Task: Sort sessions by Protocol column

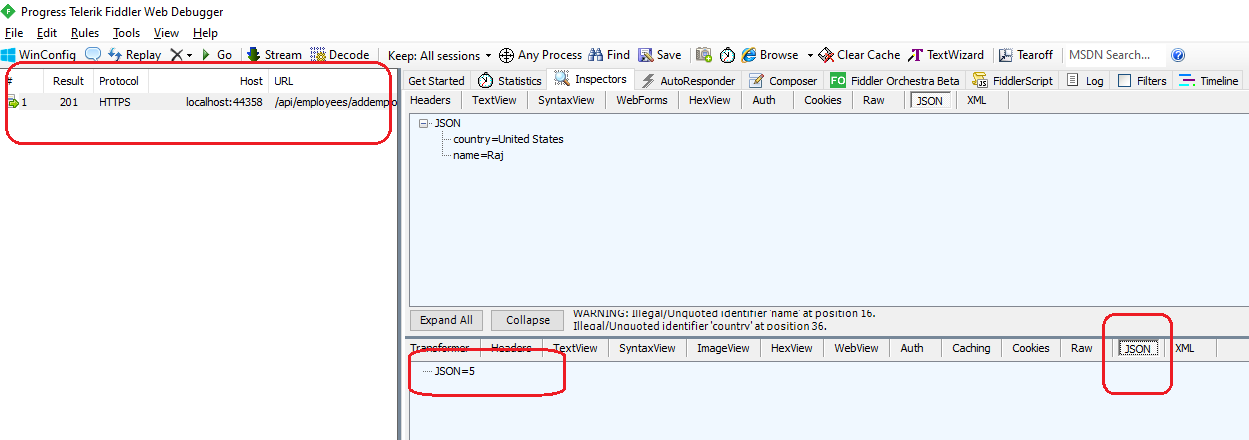Action: pyautogui.click(x=119, y=81)
